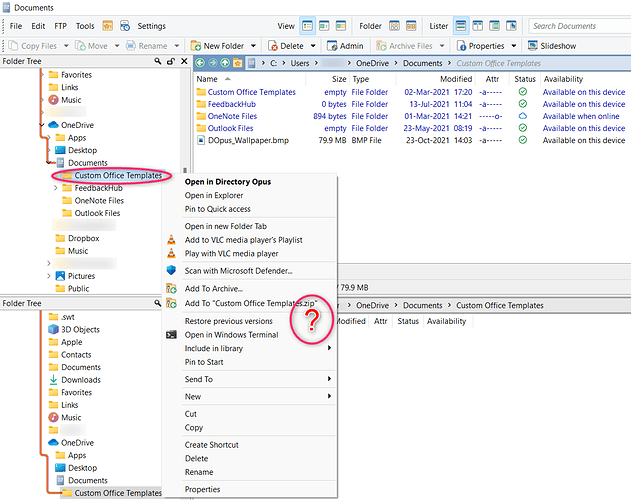This screenshot has width=631, height=500.
Task: Click Users in the upper path breadcrumb
Action: (x=300, y=63)
